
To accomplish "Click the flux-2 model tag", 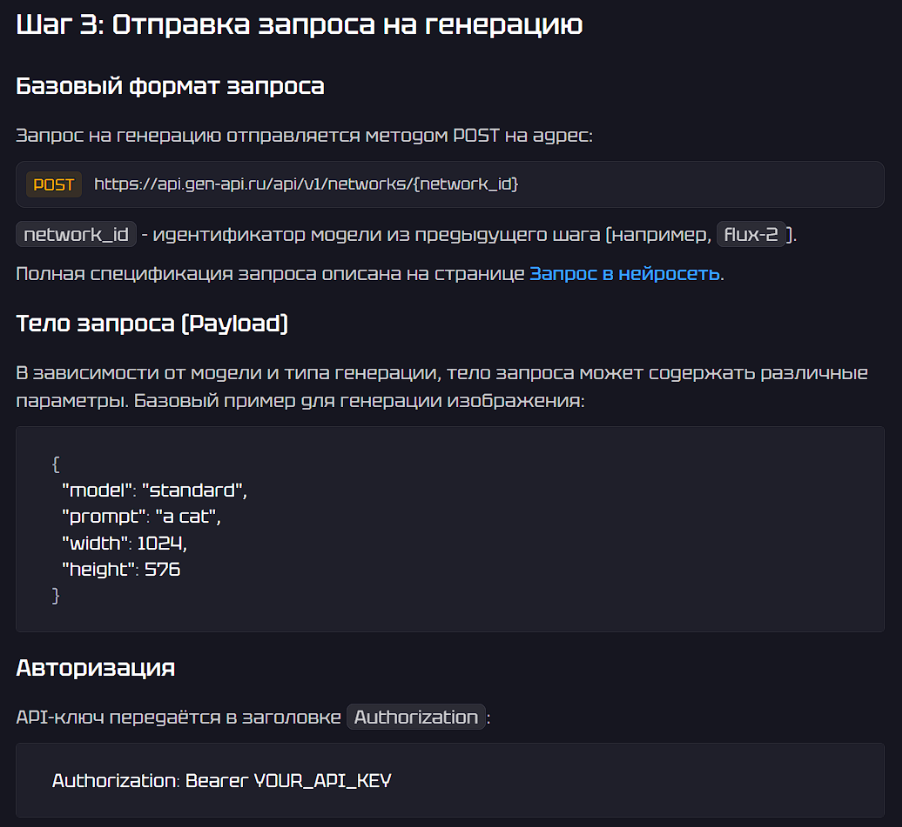I will [752, 234].
